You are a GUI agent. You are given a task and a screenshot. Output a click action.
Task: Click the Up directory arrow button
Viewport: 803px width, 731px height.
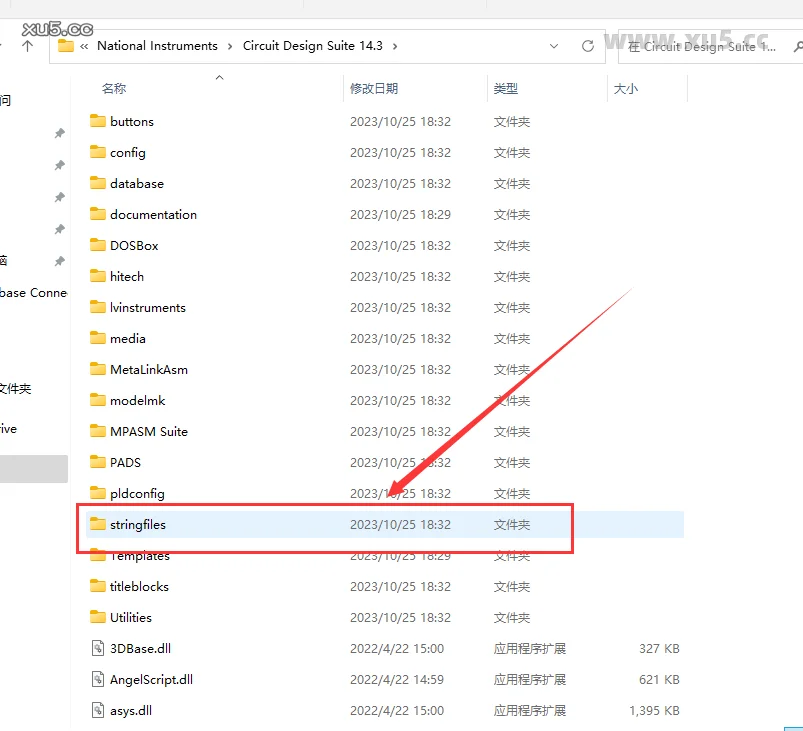coord(27,46)
